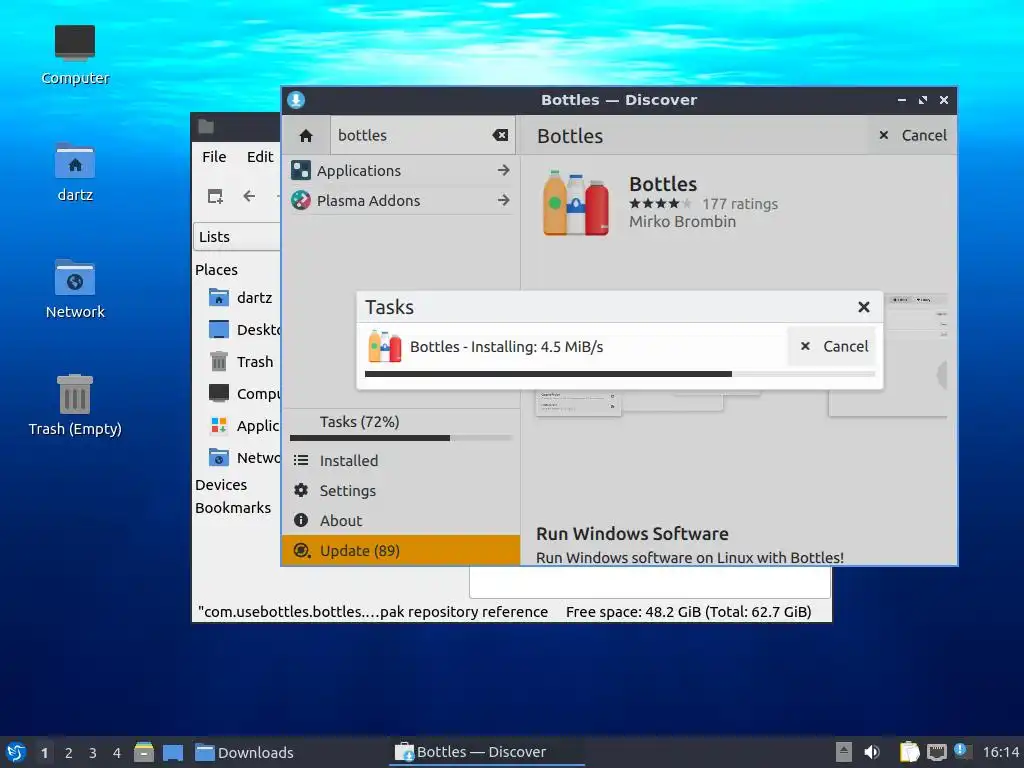Select Desktop in Places sidebar
The height and width of the screenshot is (768, 1024).
click(244, 330)
